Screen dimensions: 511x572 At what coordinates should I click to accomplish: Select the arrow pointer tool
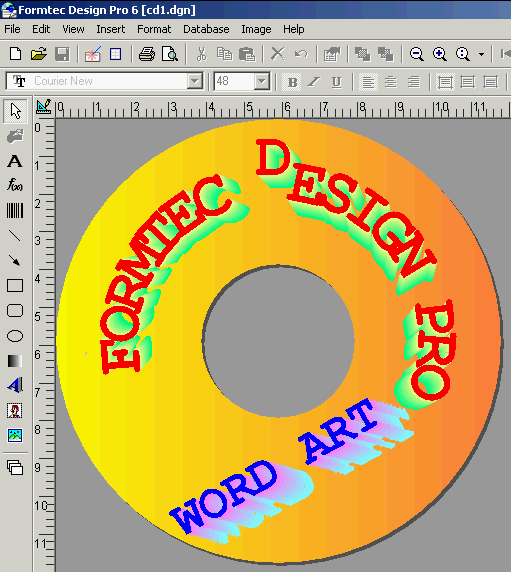click(15, 111)
